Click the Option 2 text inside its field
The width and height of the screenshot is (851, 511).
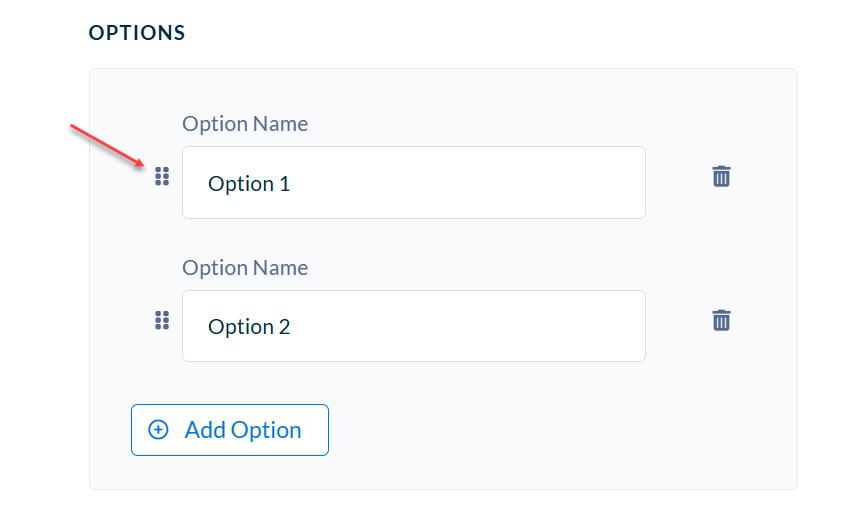249,327
